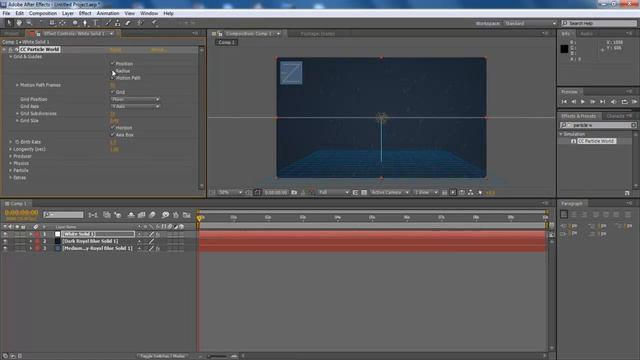
Task: Click the Search Help field
Action: tap(599, 23)
